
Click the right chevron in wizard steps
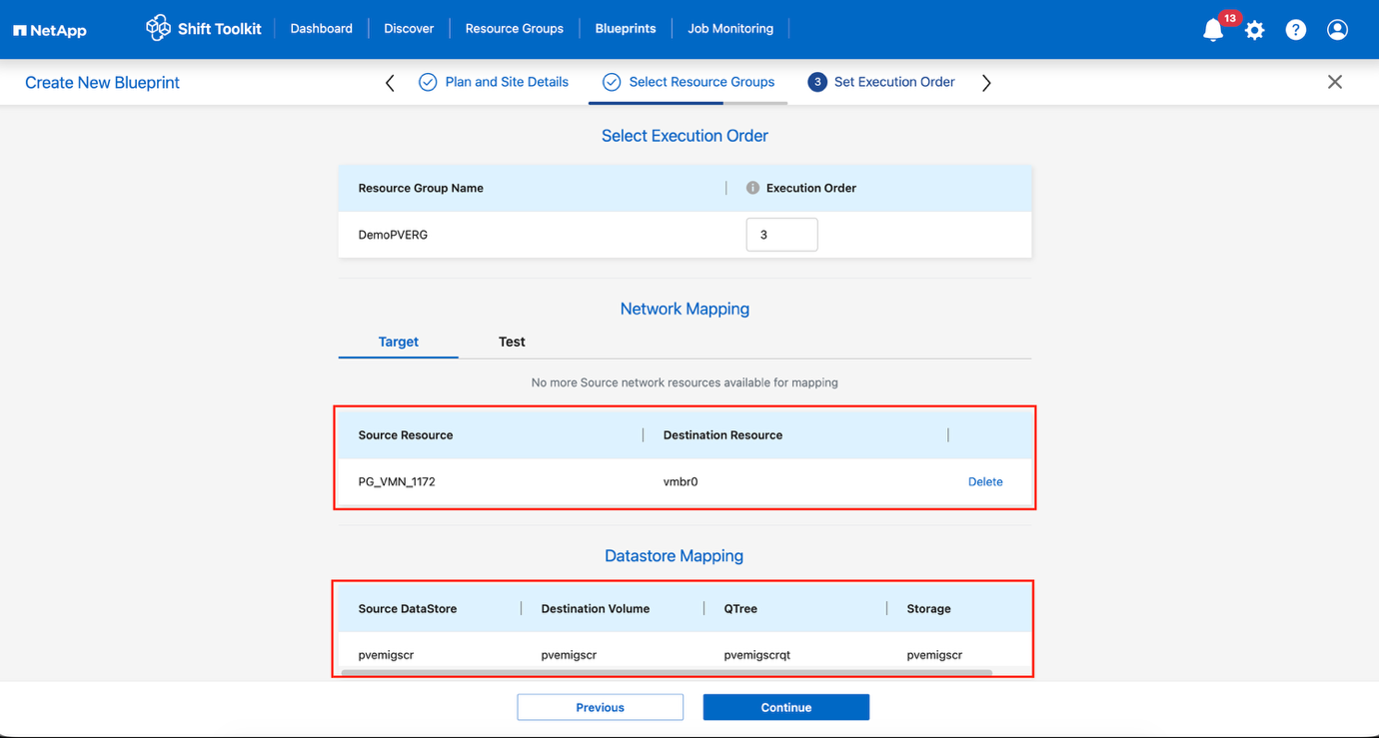pos(986,83)
